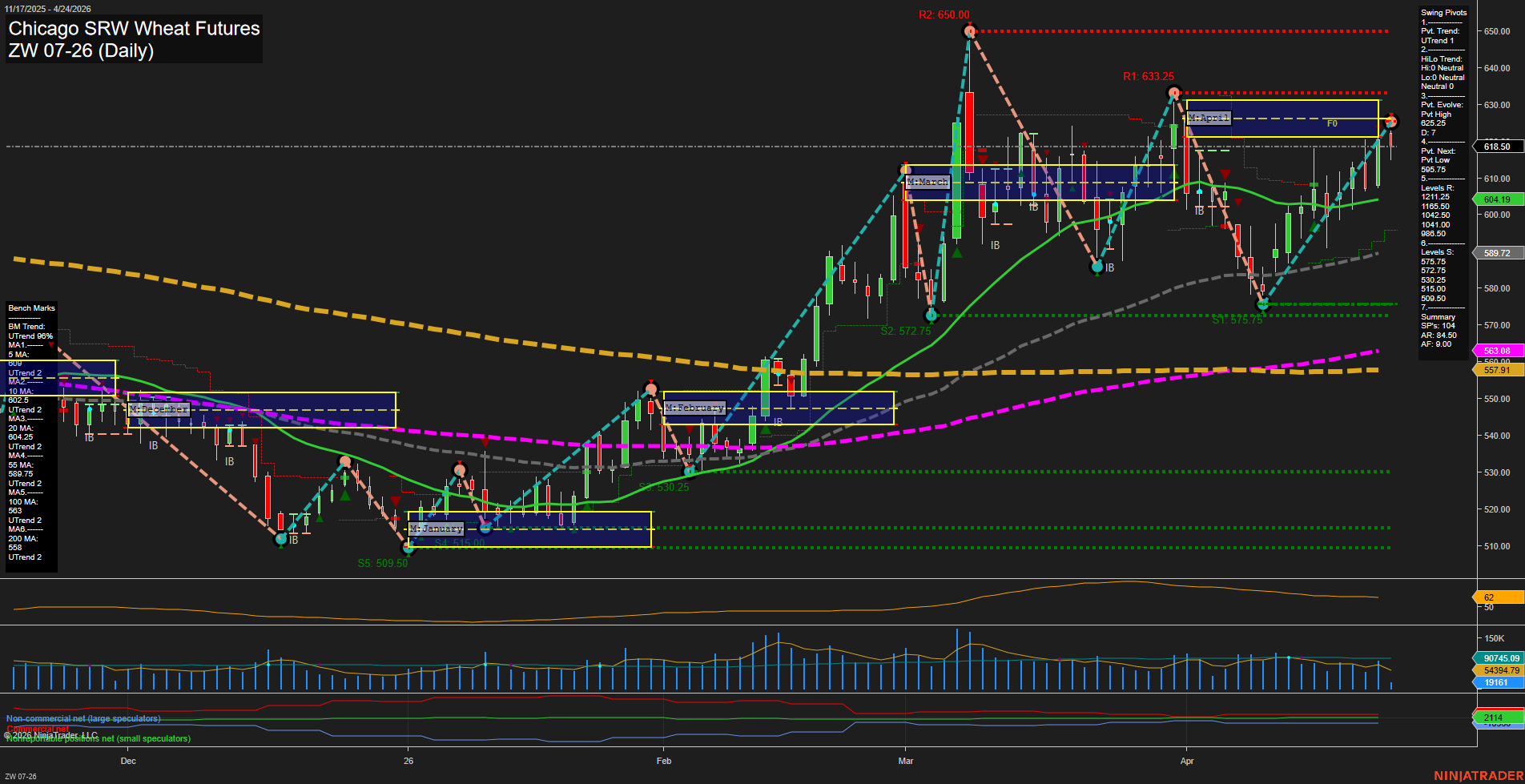Click the green 604.19 level marker

click(x=1499, y=199)
